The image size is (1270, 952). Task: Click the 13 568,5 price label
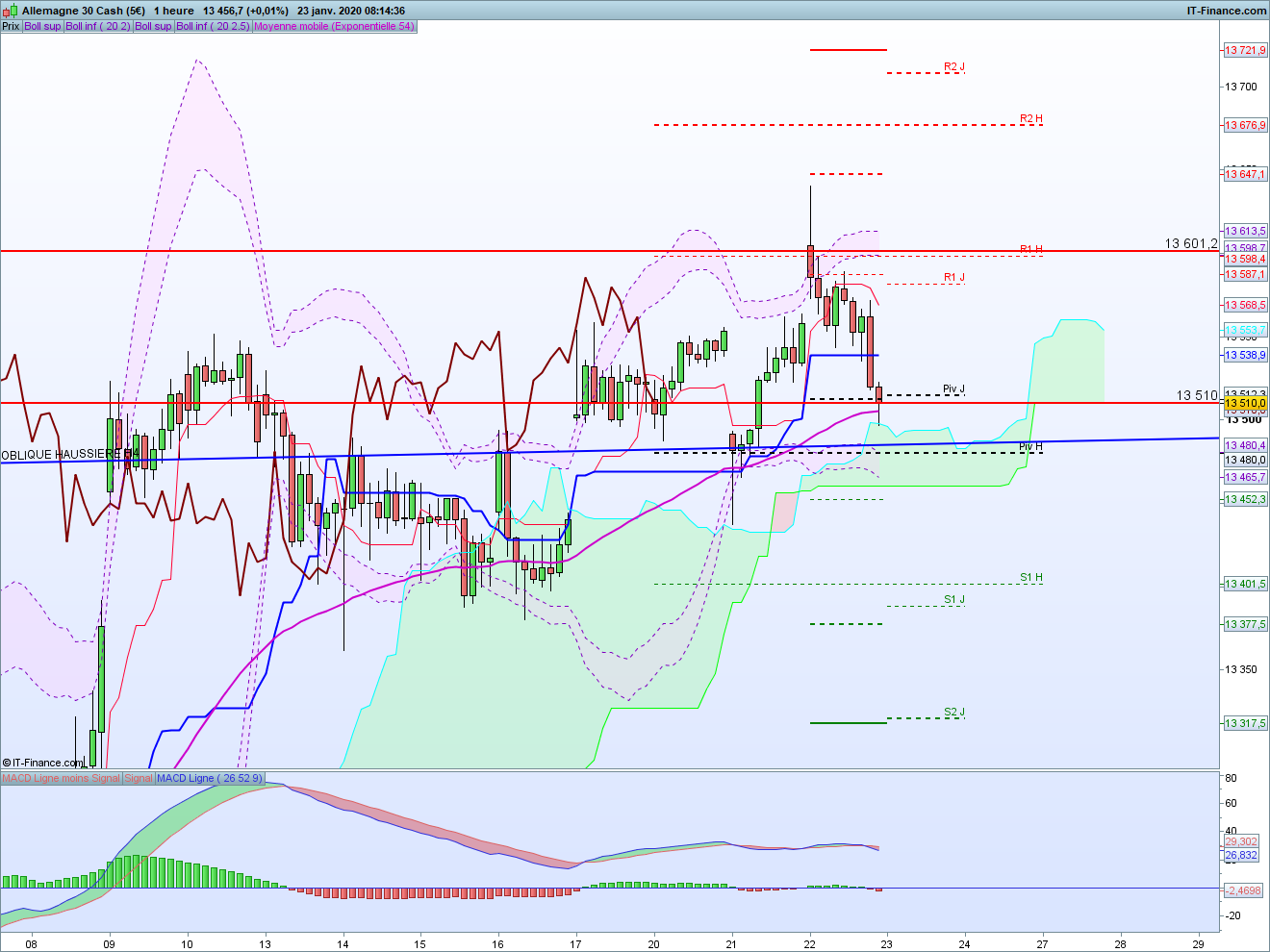[x=1245, y=305]
